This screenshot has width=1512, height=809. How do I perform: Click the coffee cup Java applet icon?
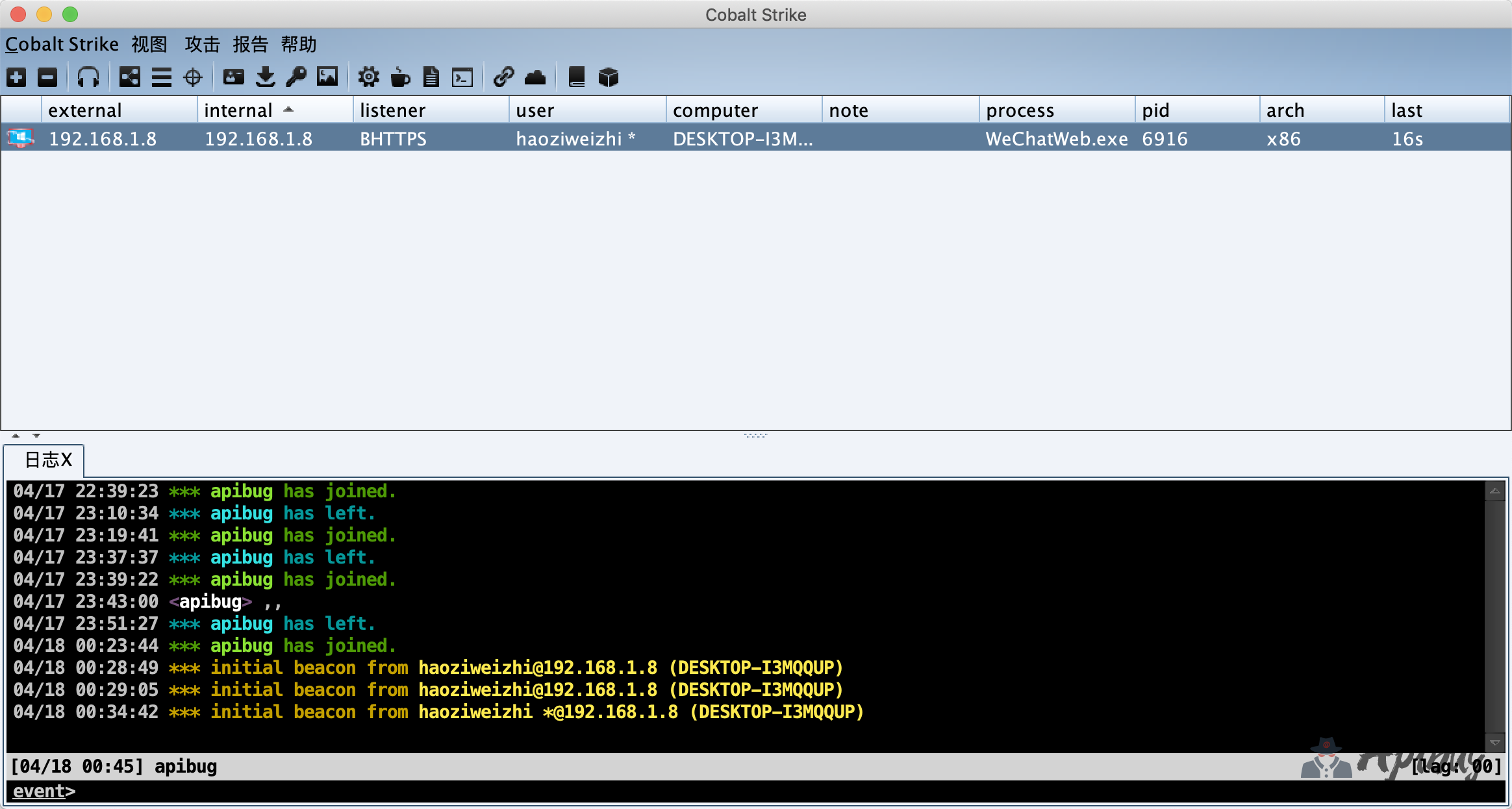[400, 77]
